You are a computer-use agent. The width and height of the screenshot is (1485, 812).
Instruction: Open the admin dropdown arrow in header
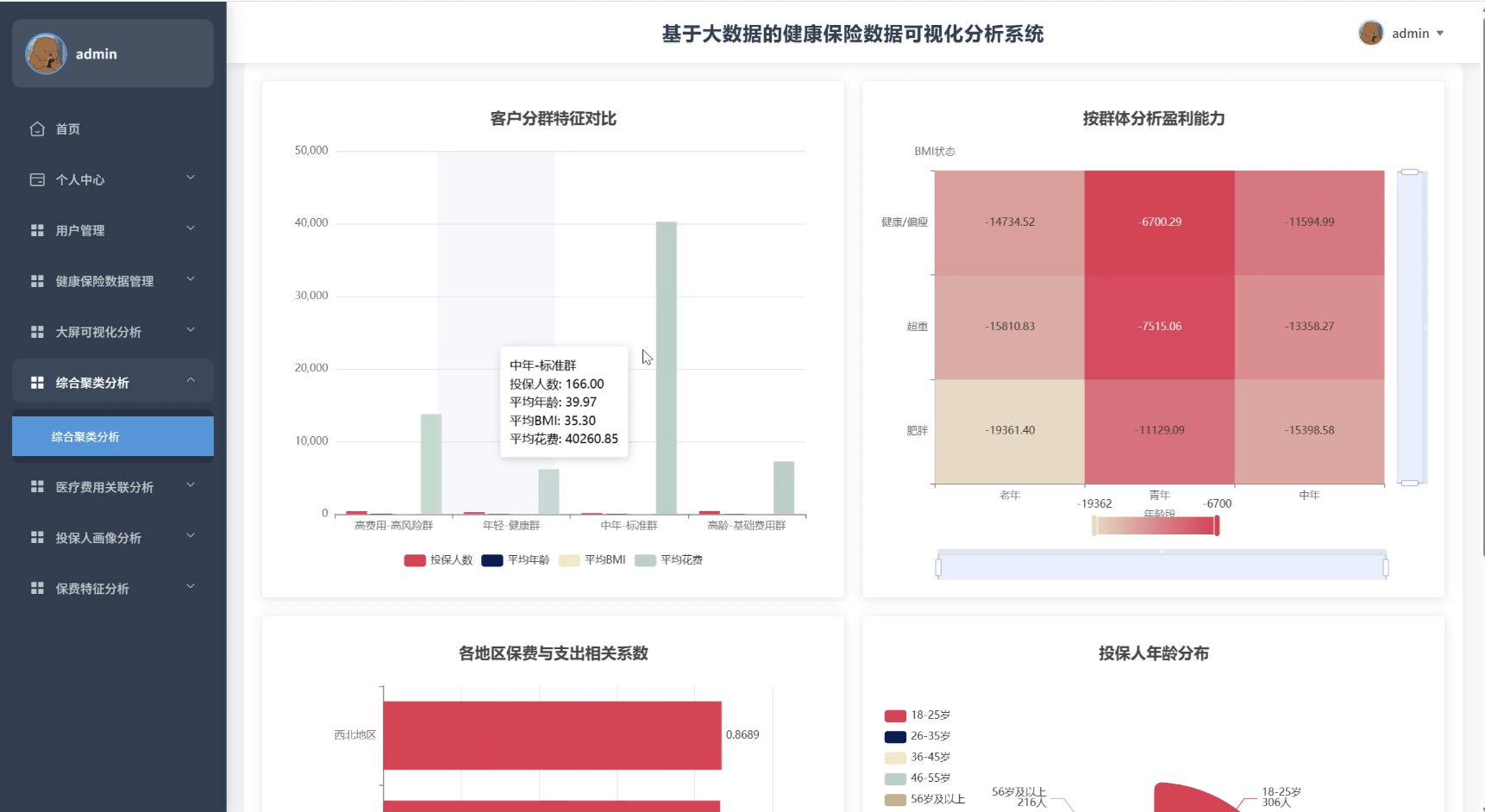pyautogui.click(x=1440, y=34)
